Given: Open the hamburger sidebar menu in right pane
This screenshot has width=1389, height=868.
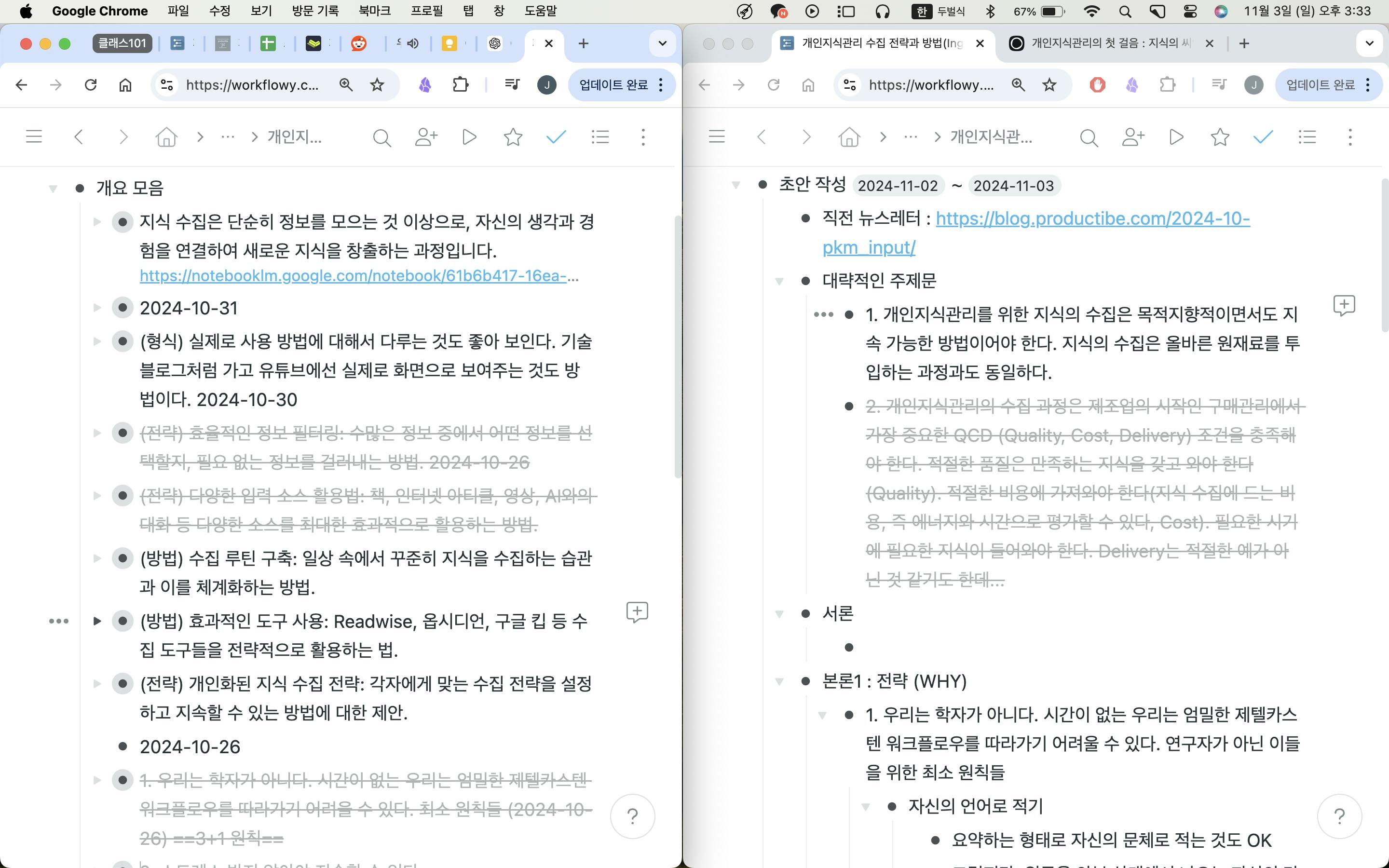Looking at the screenshot, I should (x=716, y=137).
